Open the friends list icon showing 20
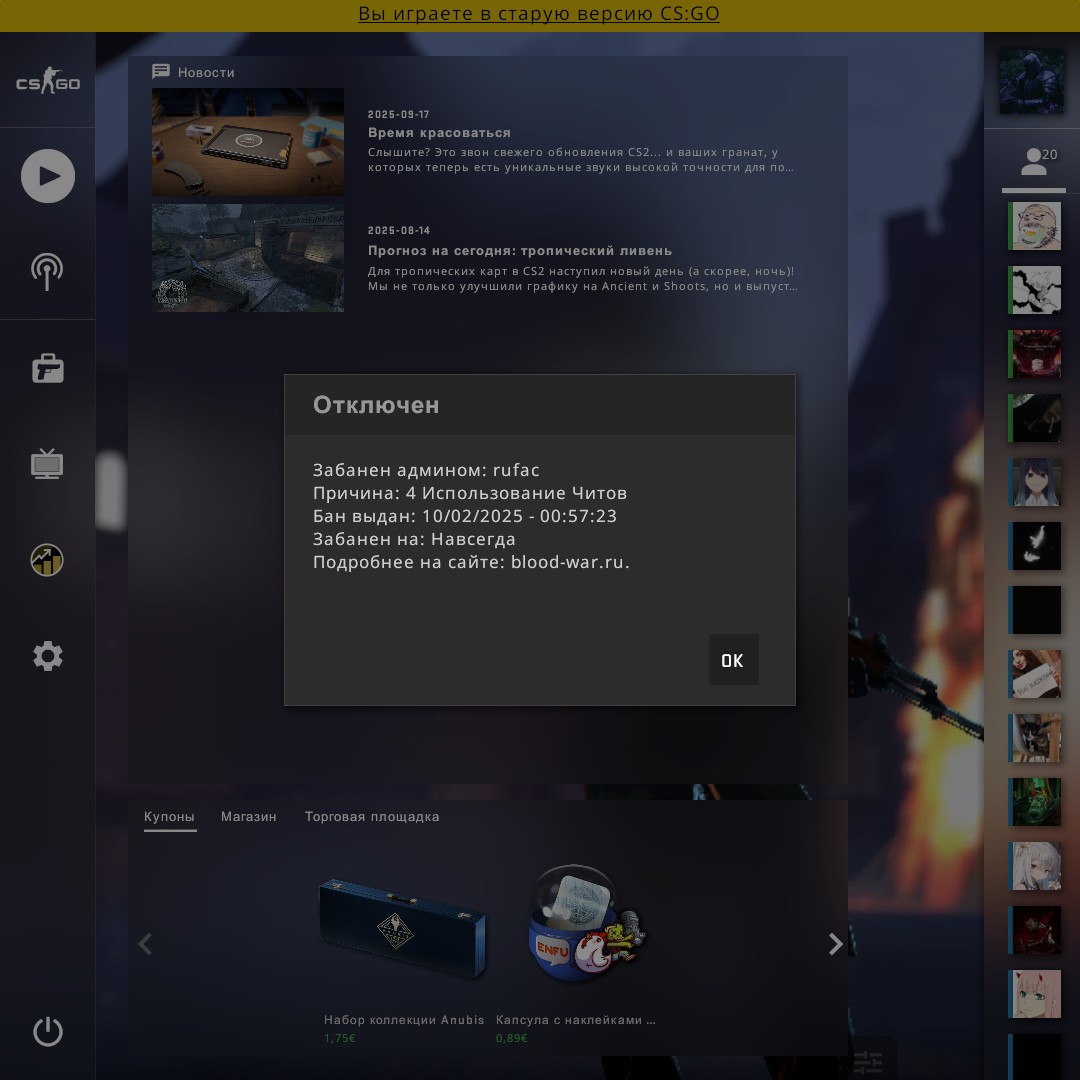This screenshot has width=1080, height=1080. point(1034,161)
